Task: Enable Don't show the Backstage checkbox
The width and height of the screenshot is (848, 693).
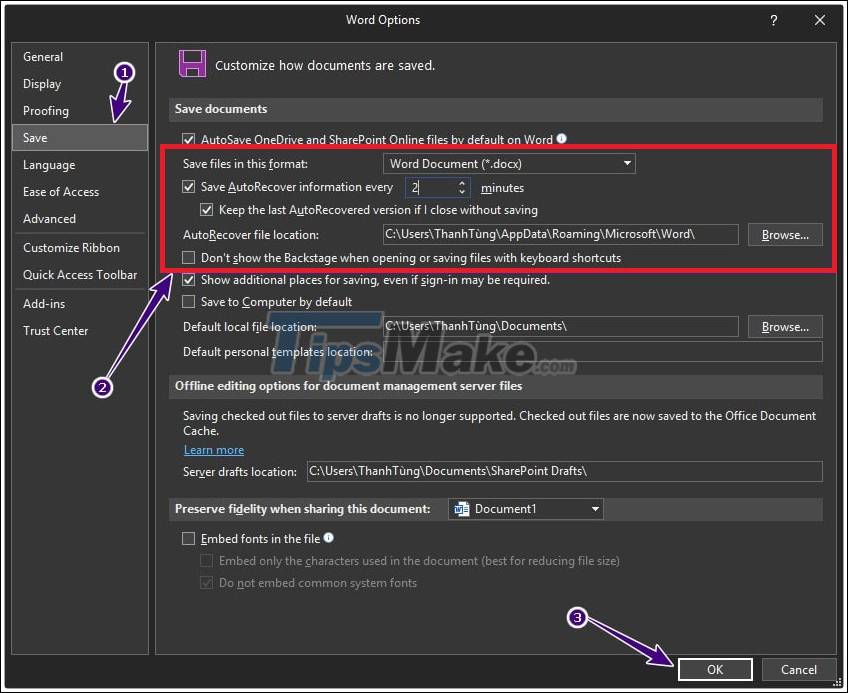Action: coord(187,257)
